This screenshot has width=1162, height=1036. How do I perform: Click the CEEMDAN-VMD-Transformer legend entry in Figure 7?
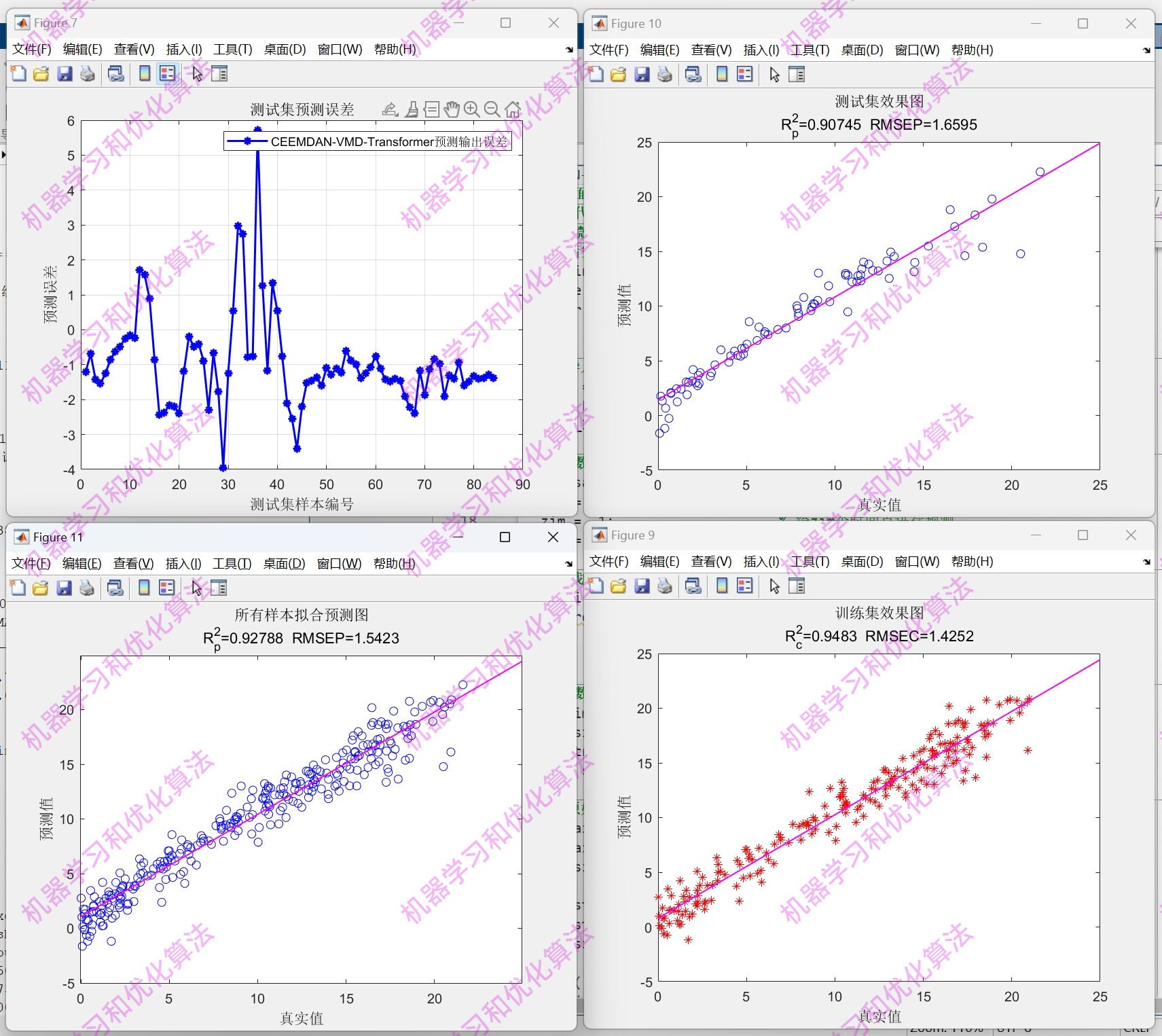click(370, 142)
